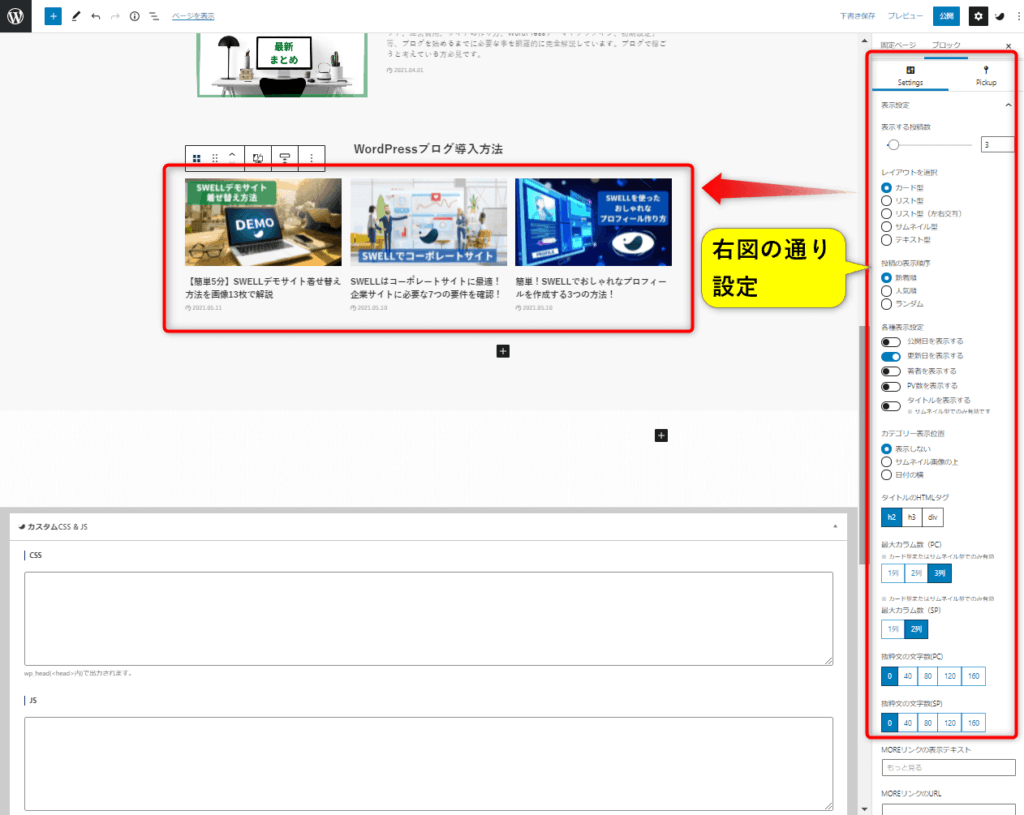
Task: Click the blue 公開 publish button
Action: click(946, 16)
